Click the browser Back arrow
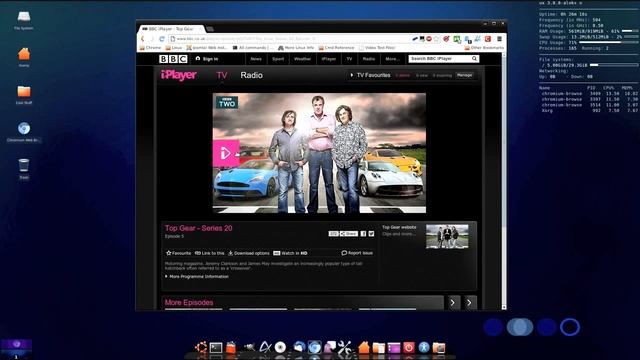 click(142, 39)
